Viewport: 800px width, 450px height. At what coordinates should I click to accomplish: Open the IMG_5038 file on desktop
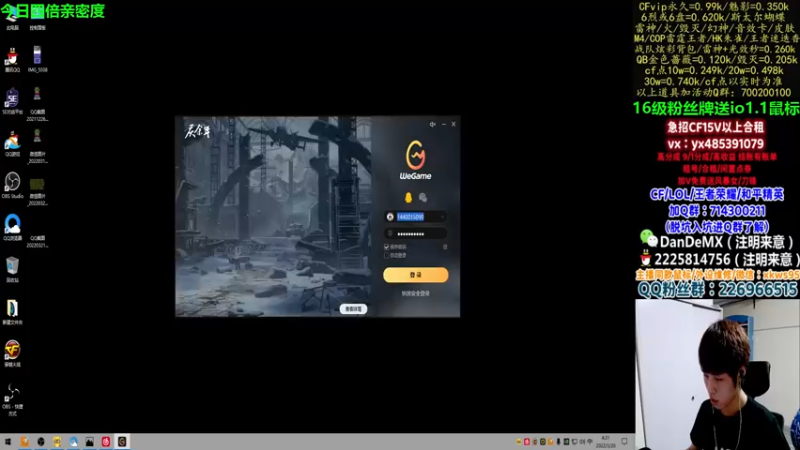click(37, 59)
